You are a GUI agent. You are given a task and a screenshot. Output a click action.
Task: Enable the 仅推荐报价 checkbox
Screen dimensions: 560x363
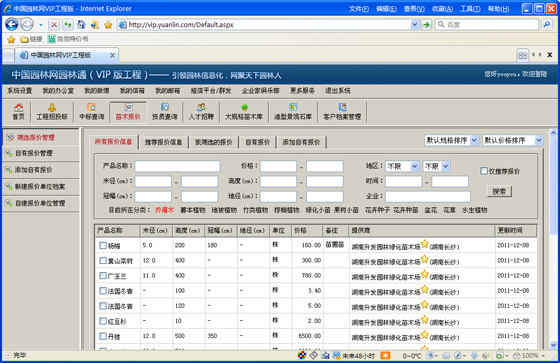484,171
